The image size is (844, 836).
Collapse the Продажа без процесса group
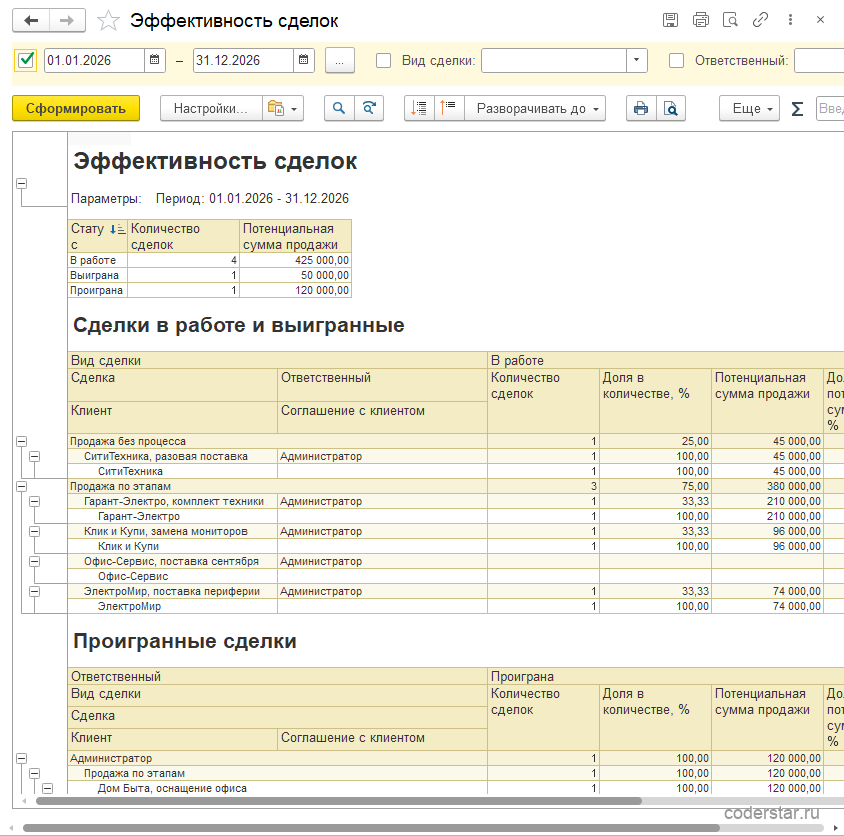point(22,441)
